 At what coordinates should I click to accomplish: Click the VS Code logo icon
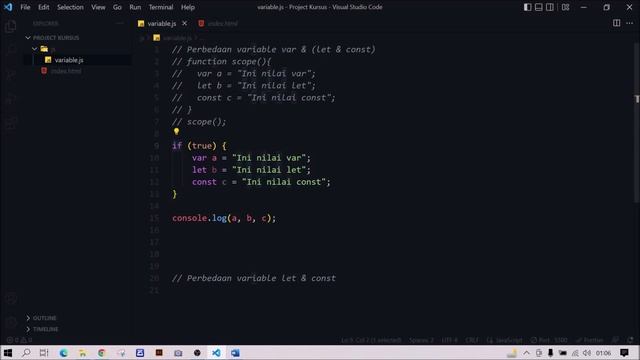(8, 7)
